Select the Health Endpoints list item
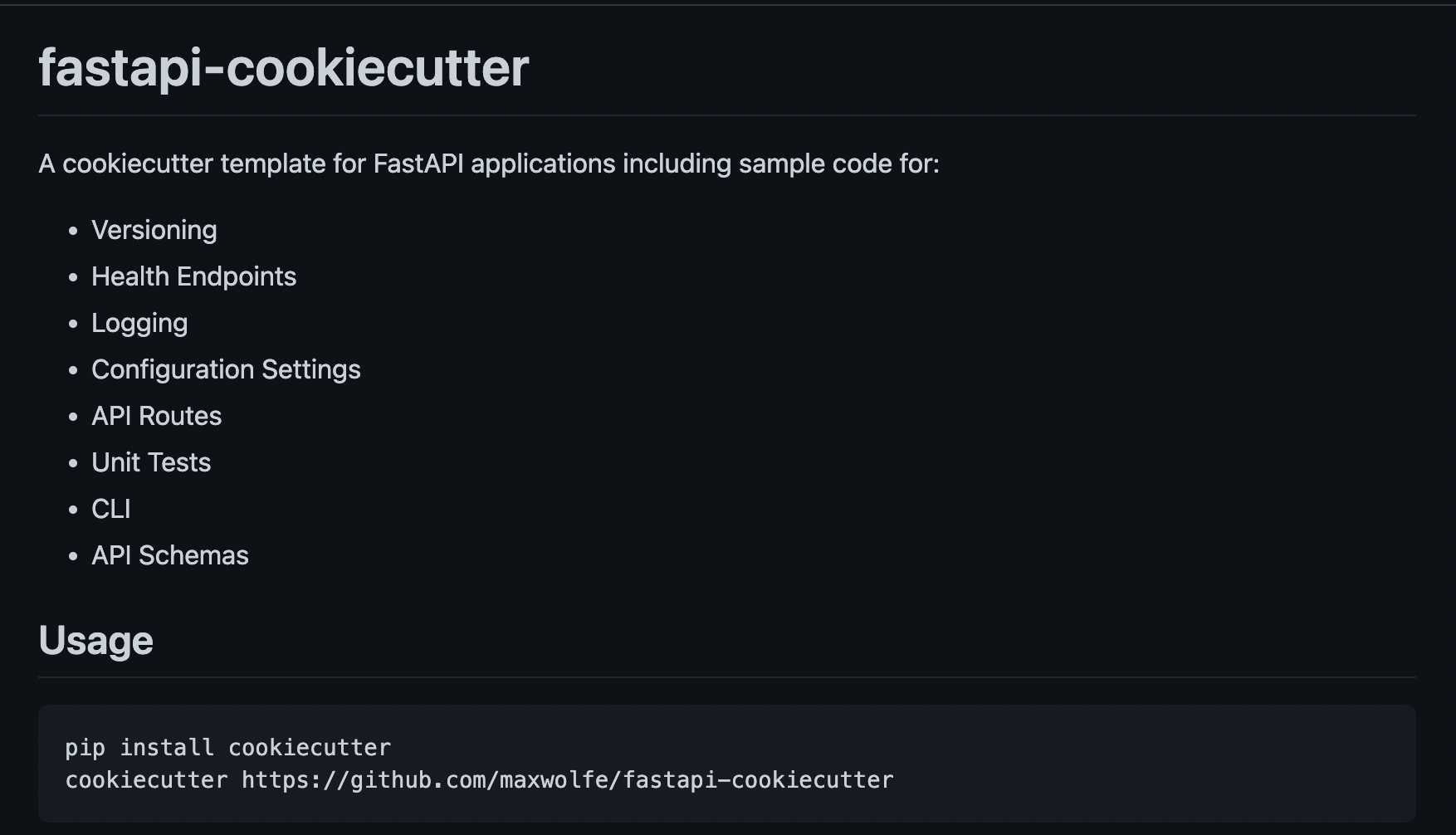The image size is (1456, 835). pyautogui.click(x=193, y=276)
